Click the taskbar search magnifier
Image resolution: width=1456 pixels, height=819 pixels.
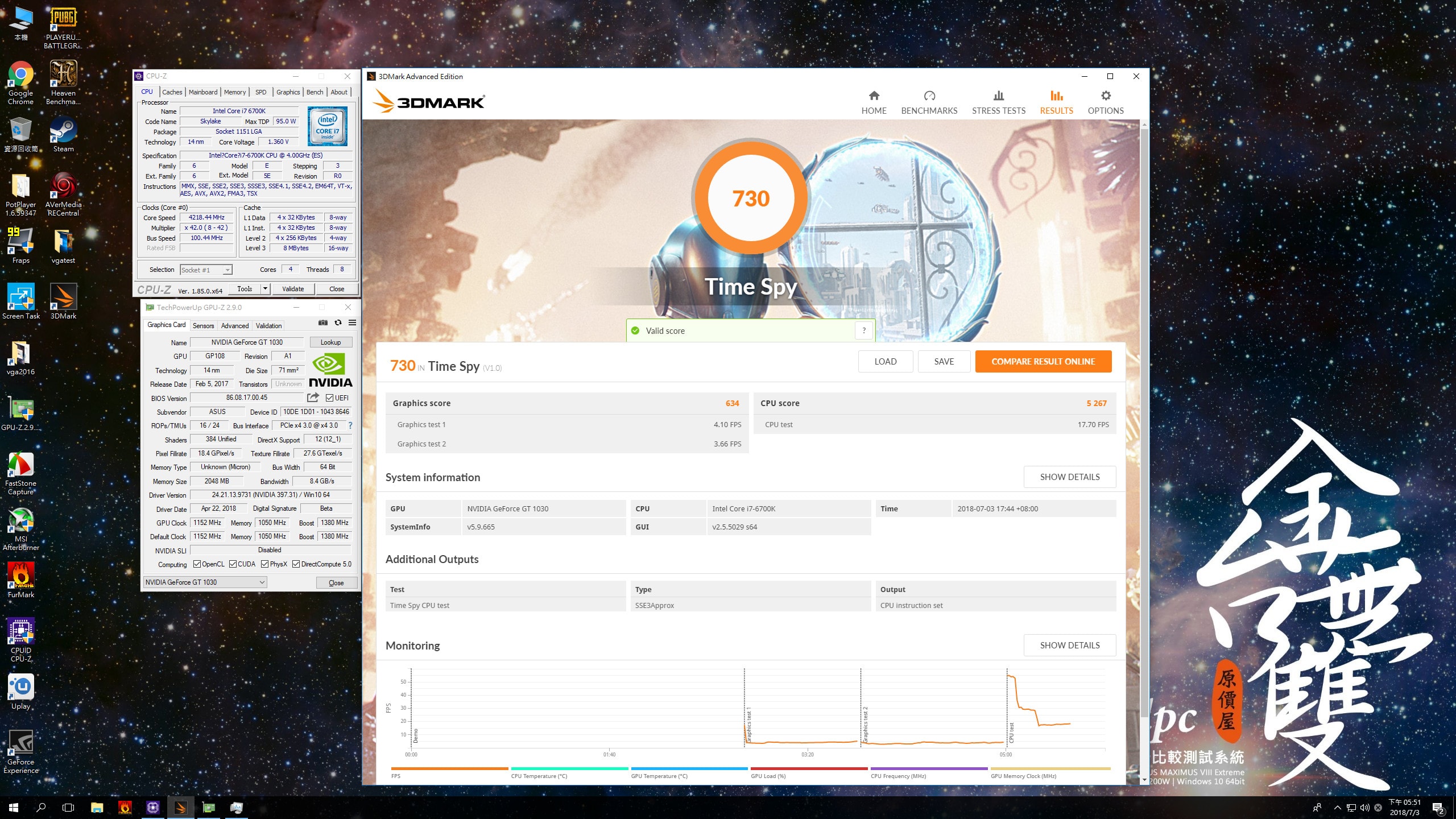tap(41, 807)
